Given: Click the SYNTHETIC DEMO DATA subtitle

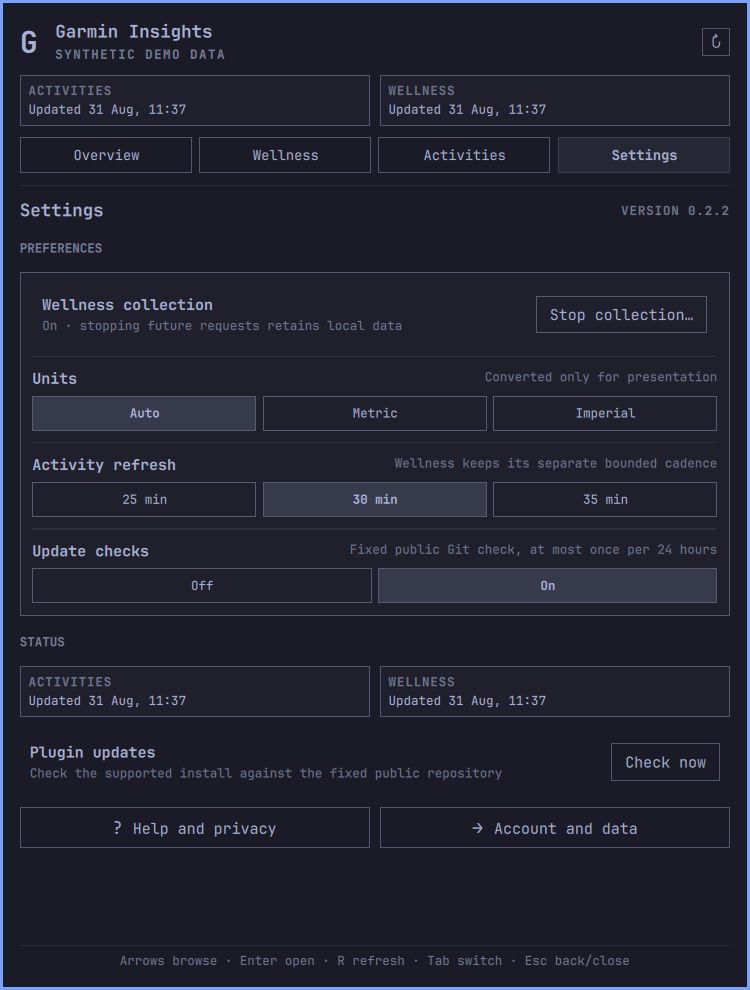Looking at the screenshot, I should tap(140, 55).
